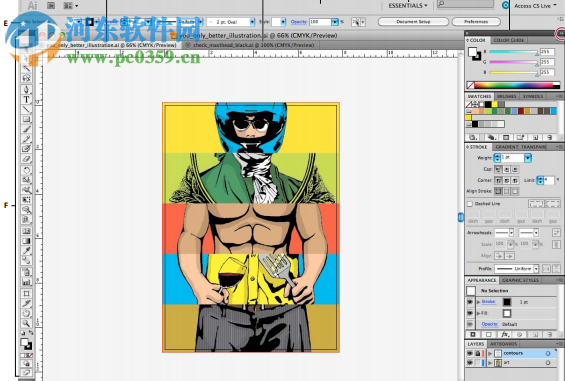Select the Column Graph tool
This screenshot has width=565, height=381.
point(26,282)
